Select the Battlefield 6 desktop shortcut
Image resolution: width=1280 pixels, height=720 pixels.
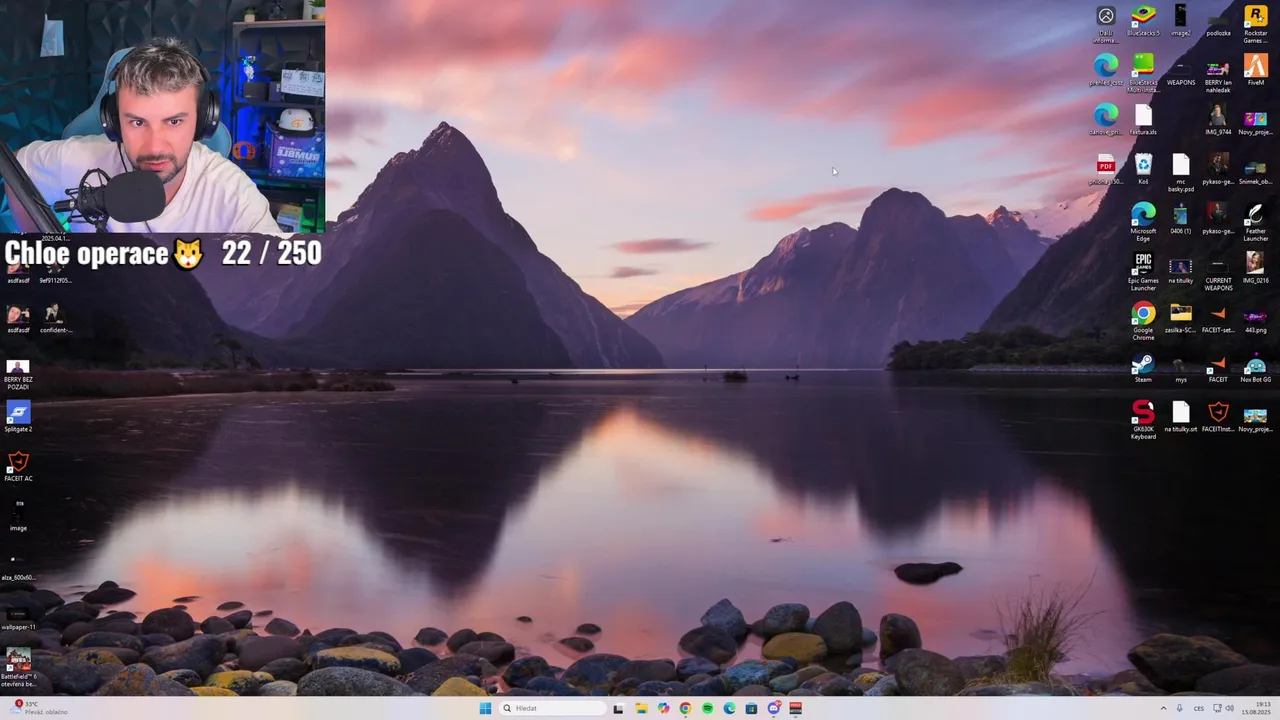[18, 667]
